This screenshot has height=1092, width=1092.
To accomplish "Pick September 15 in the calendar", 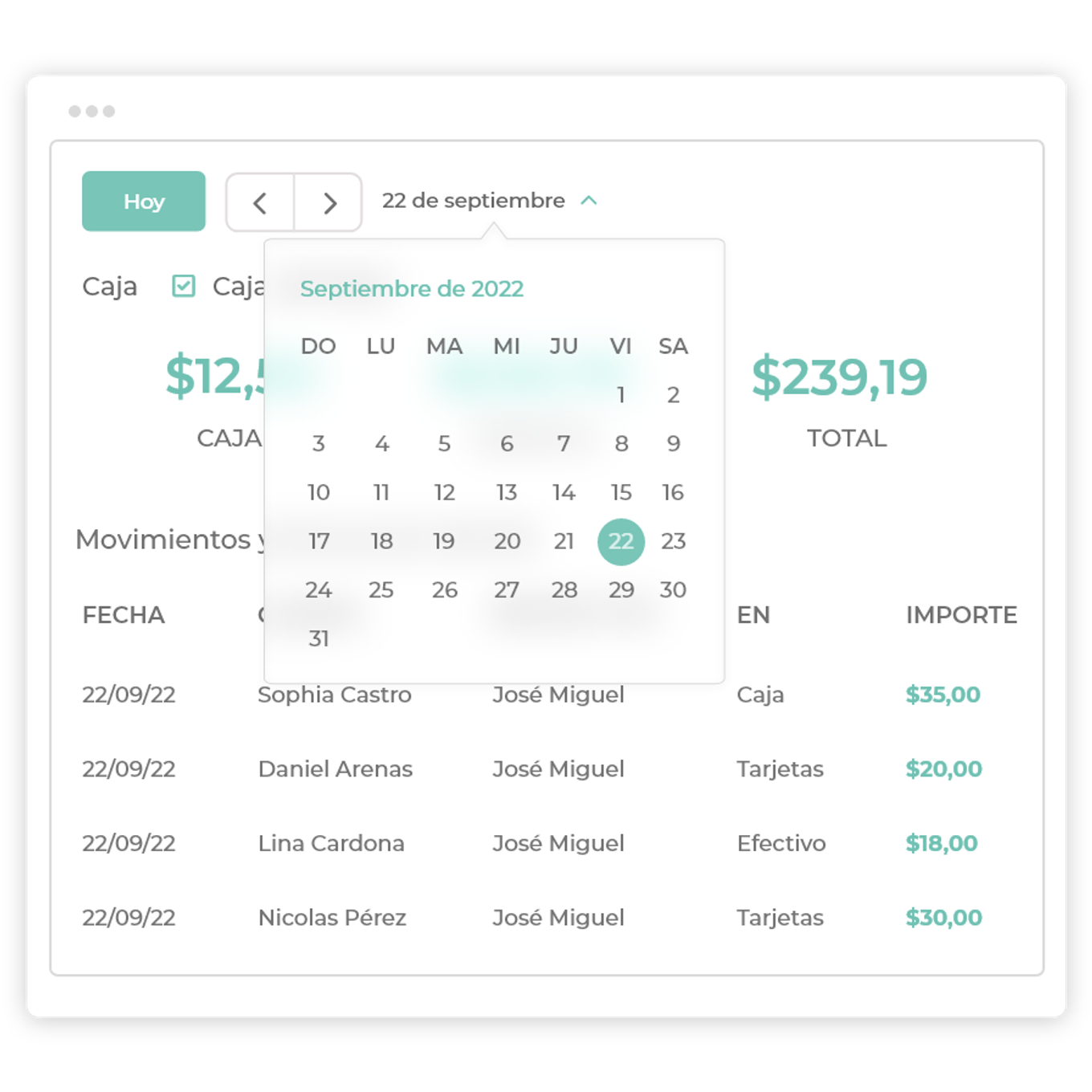I will [621, 493].
